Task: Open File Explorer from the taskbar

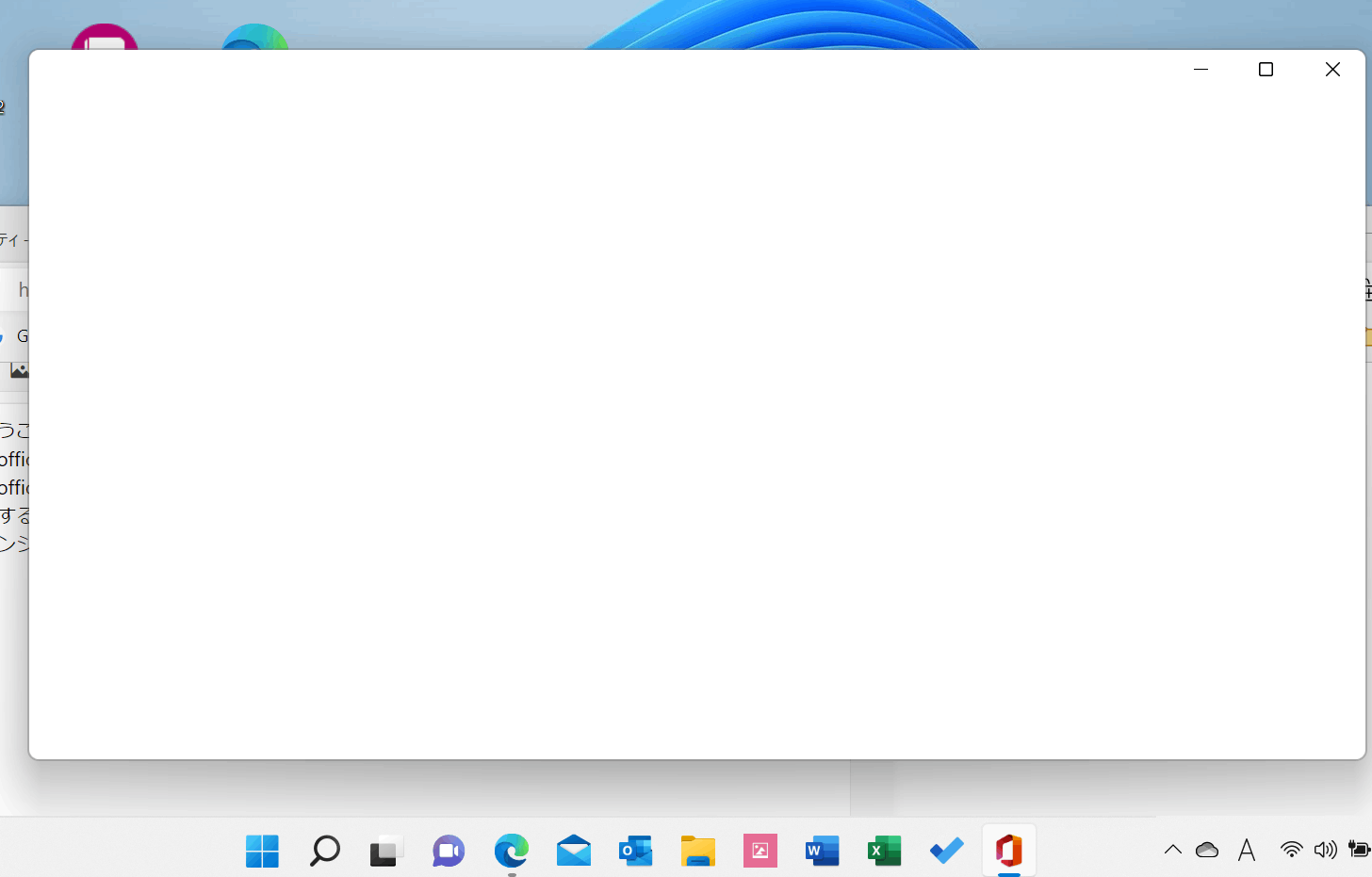Action: pyautogui.click(x=697, y=851)
